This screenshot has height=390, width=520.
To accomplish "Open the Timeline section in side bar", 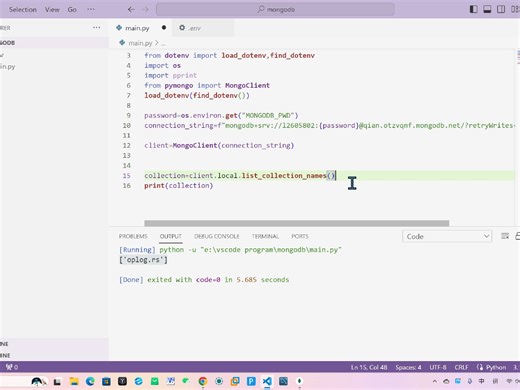I will [53, 355].
